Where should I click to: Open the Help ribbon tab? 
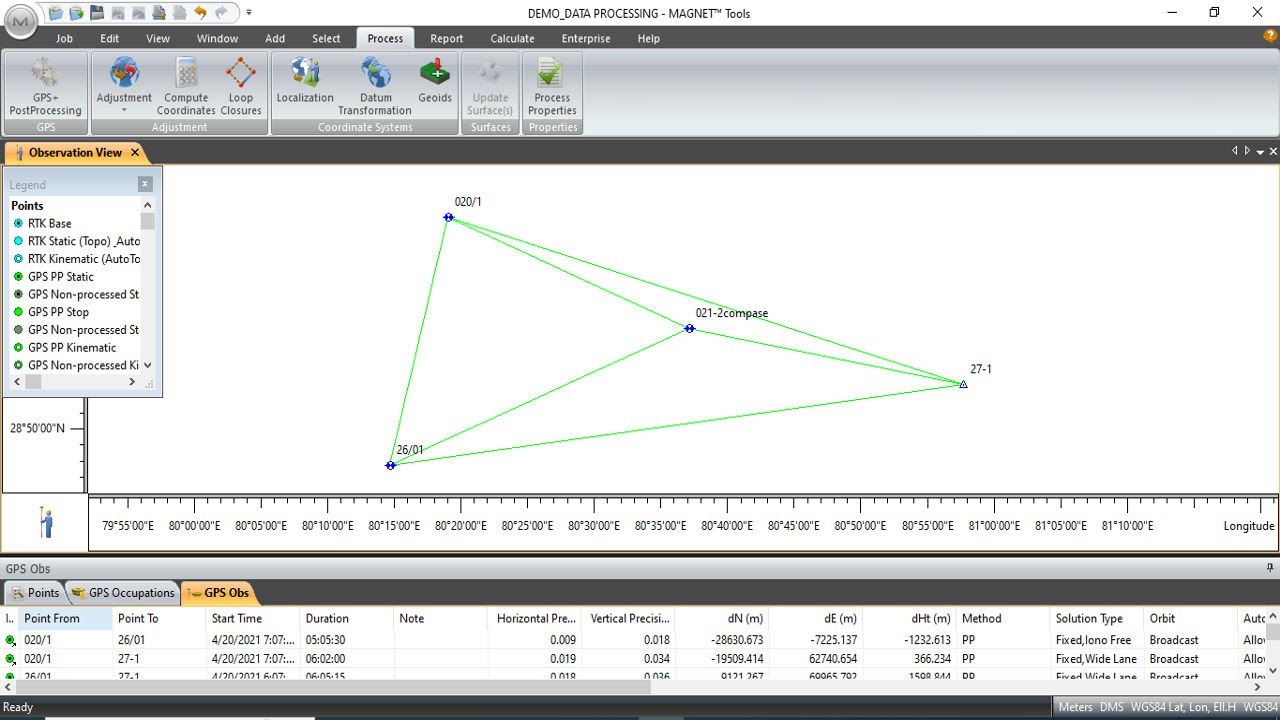pyautogui.click(x=648, y=38)
